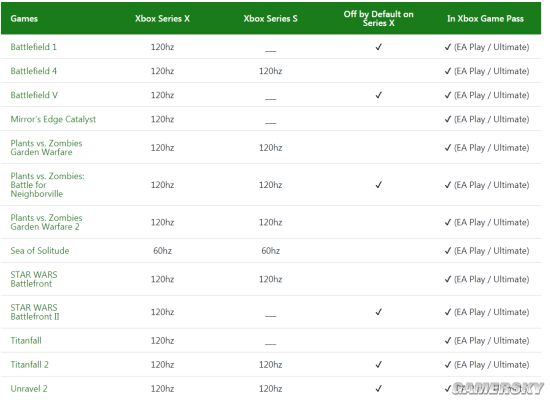Click Sea of Solitude Game Pass checkmark

(x=448, y=251)
